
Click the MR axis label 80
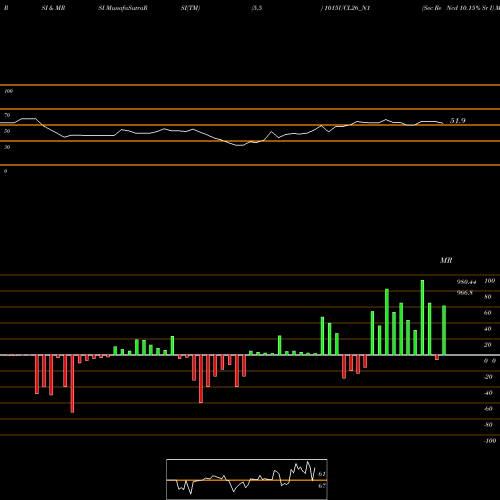488,297
